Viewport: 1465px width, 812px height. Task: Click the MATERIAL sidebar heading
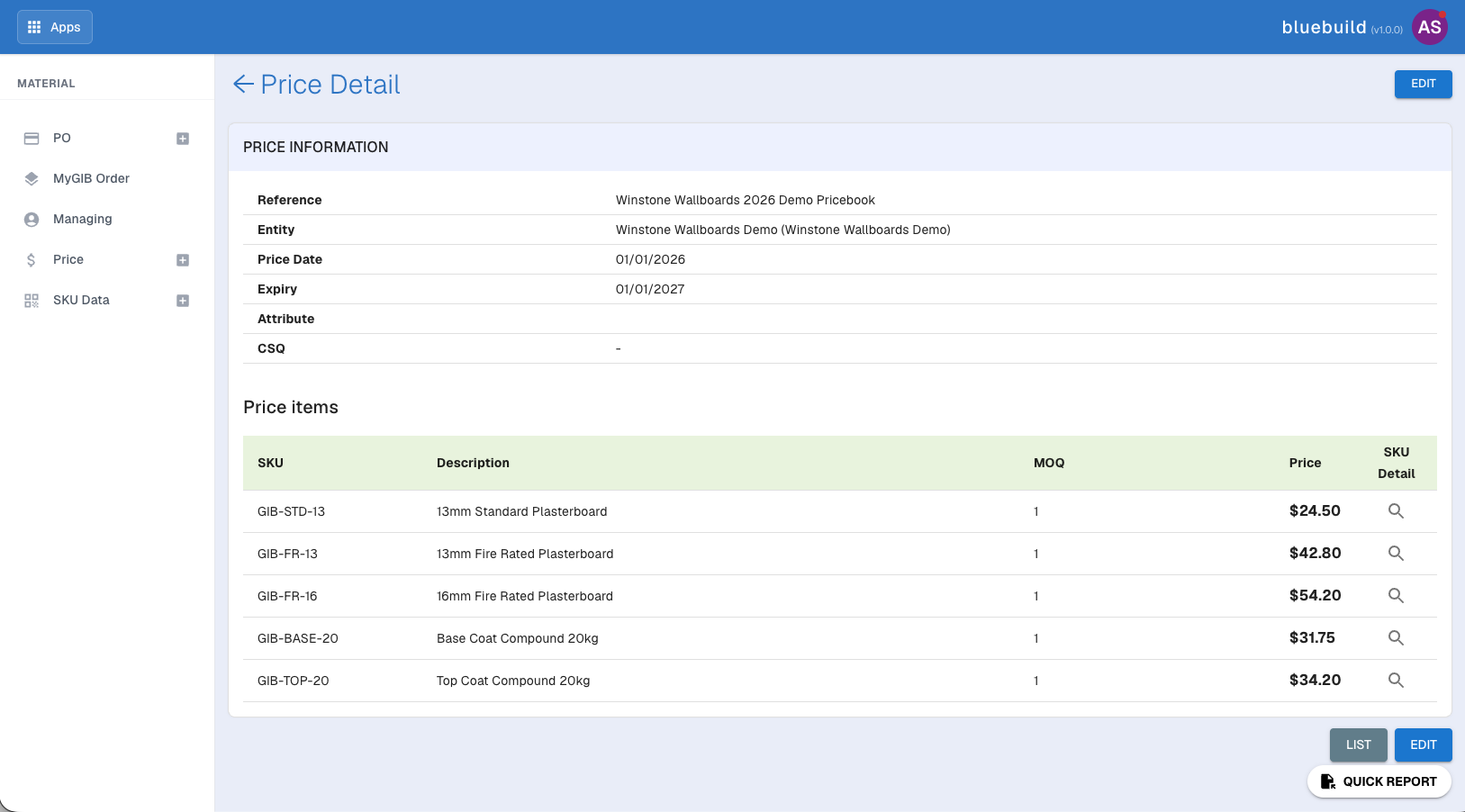[x=46, y=83]
